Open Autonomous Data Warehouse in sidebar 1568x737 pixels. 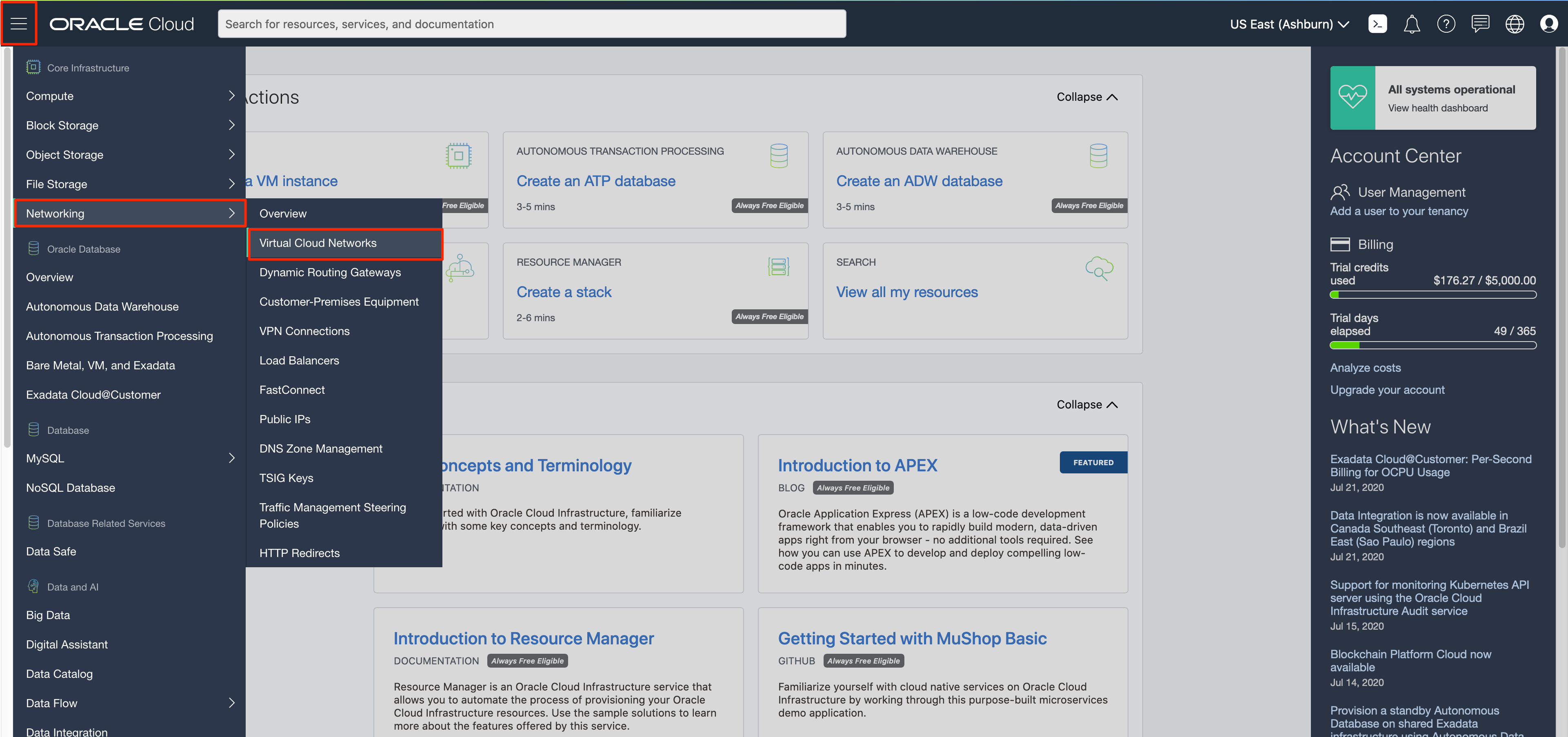102,307
